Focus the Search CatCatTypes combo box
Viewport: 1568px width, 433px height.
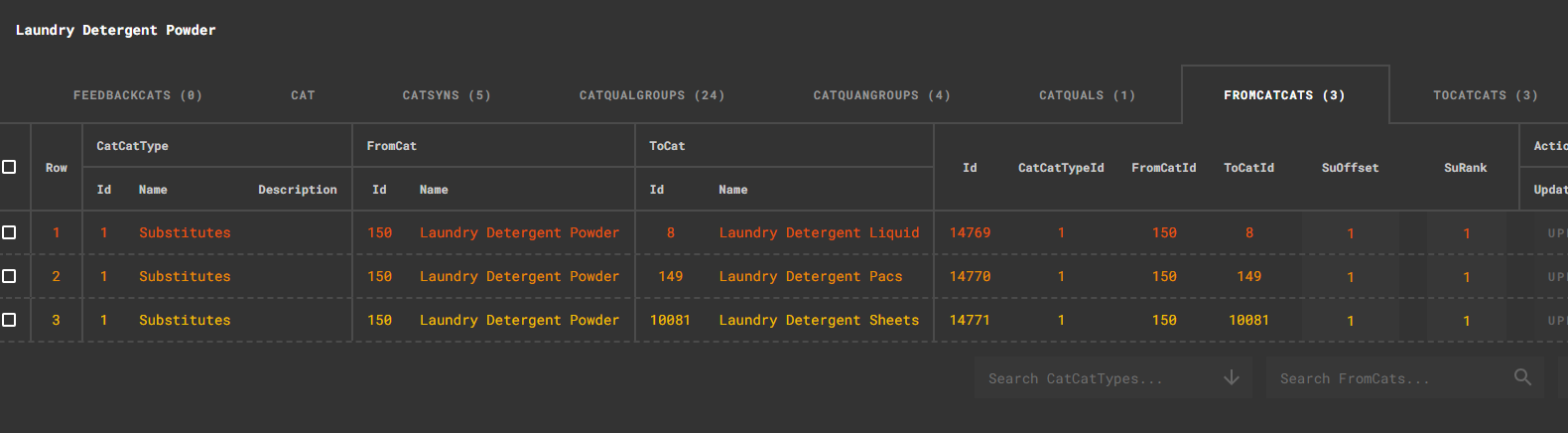click(x=1113, y=377)
